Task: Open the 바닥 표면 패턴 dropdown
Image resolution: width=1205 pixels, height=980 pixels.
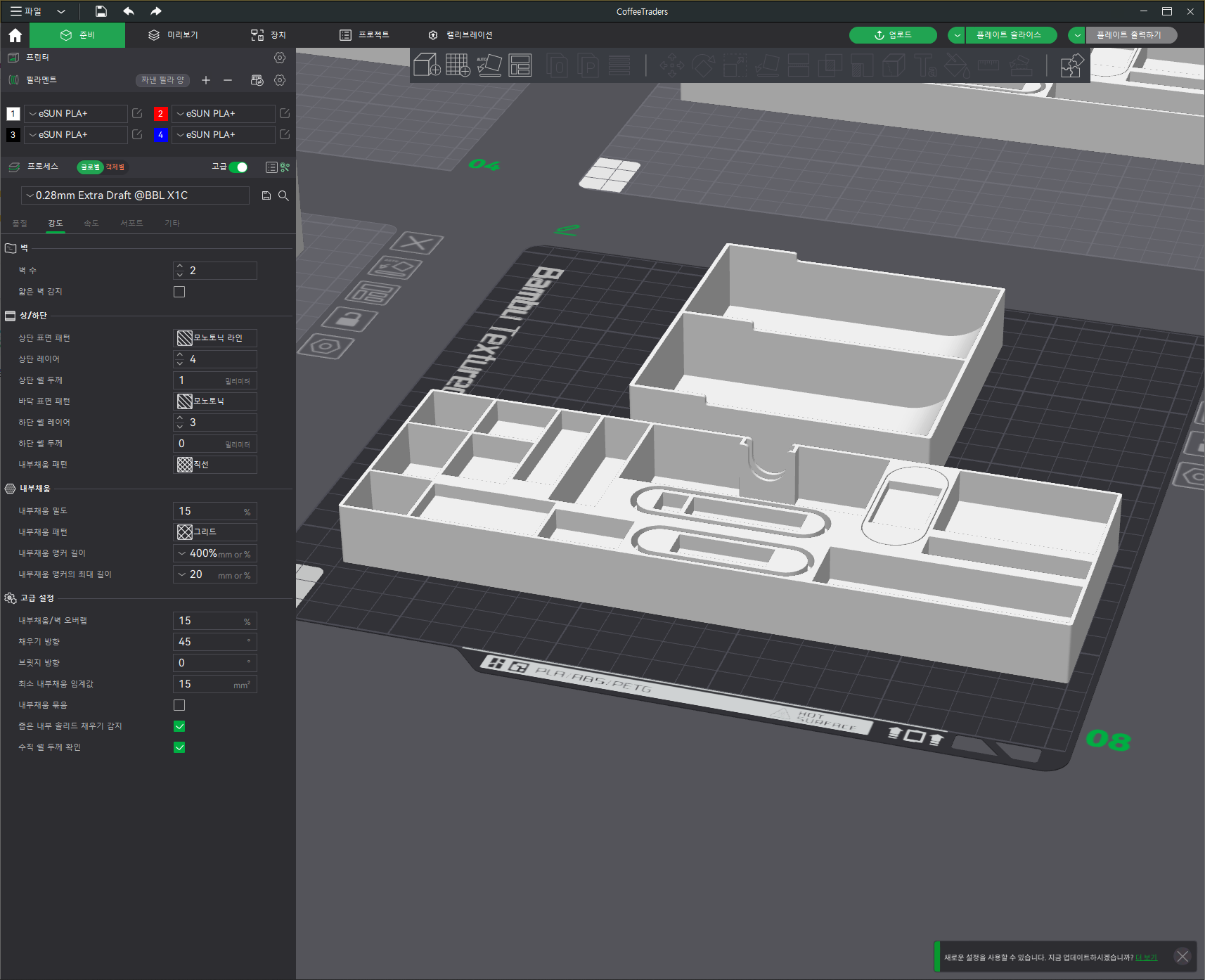Action: pos(215,401)
